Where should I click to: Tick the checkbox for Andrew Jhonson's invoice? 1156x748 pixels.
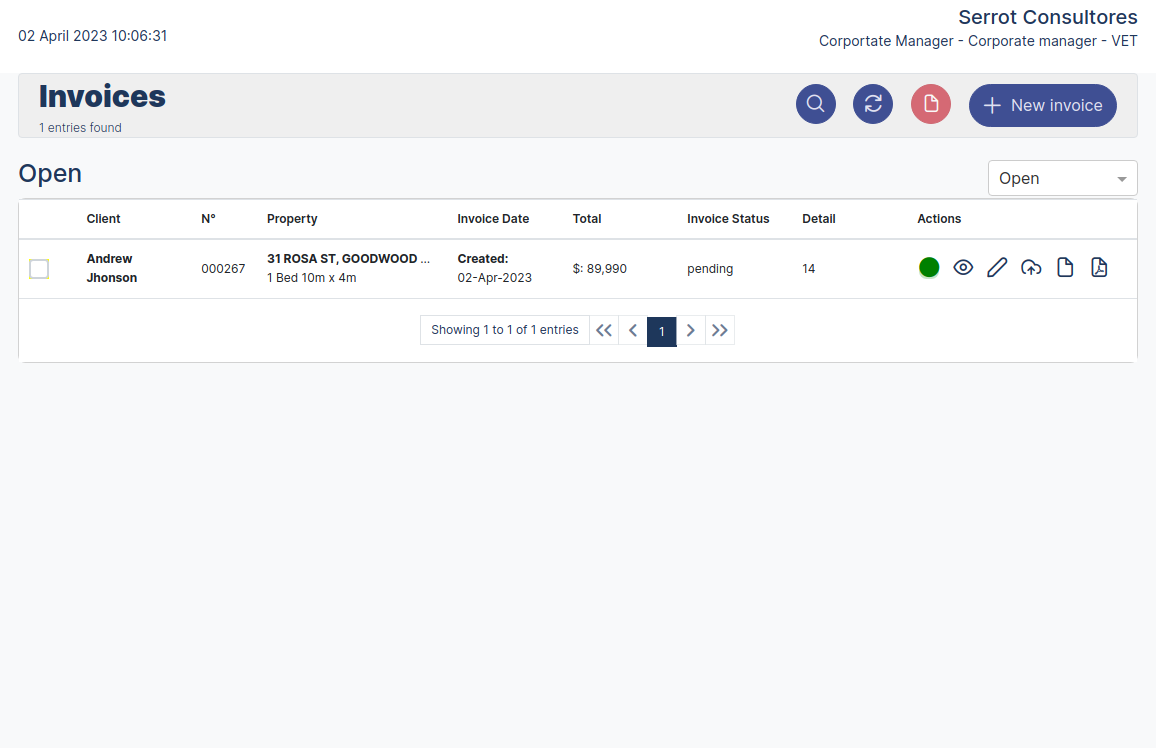39,268
